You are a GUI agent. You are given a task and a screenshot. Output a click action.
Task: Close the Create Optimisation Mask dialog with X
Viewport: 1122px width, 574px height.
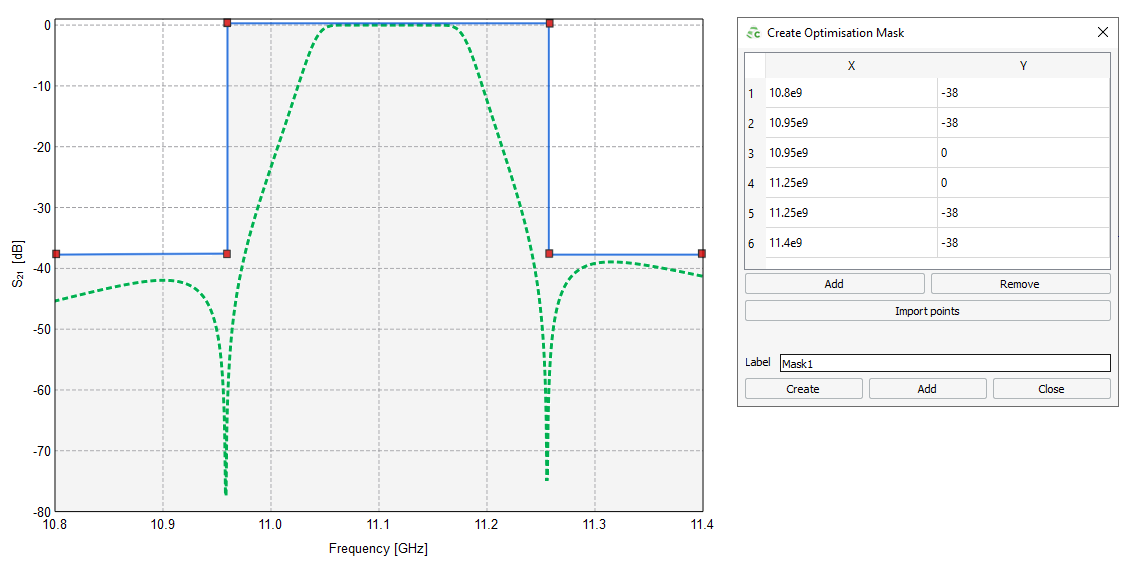[x=1102, y=32]
